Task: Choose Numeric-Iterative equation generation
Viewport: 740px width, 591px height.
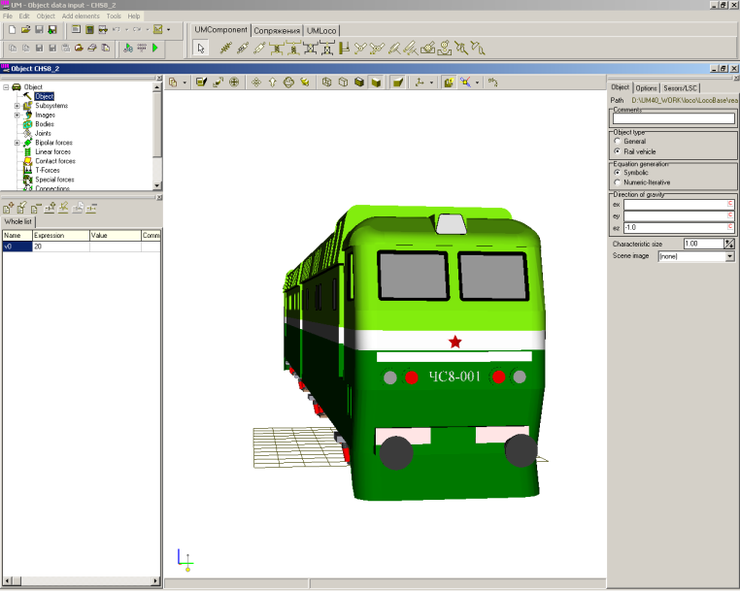Action: click(617, 182)
